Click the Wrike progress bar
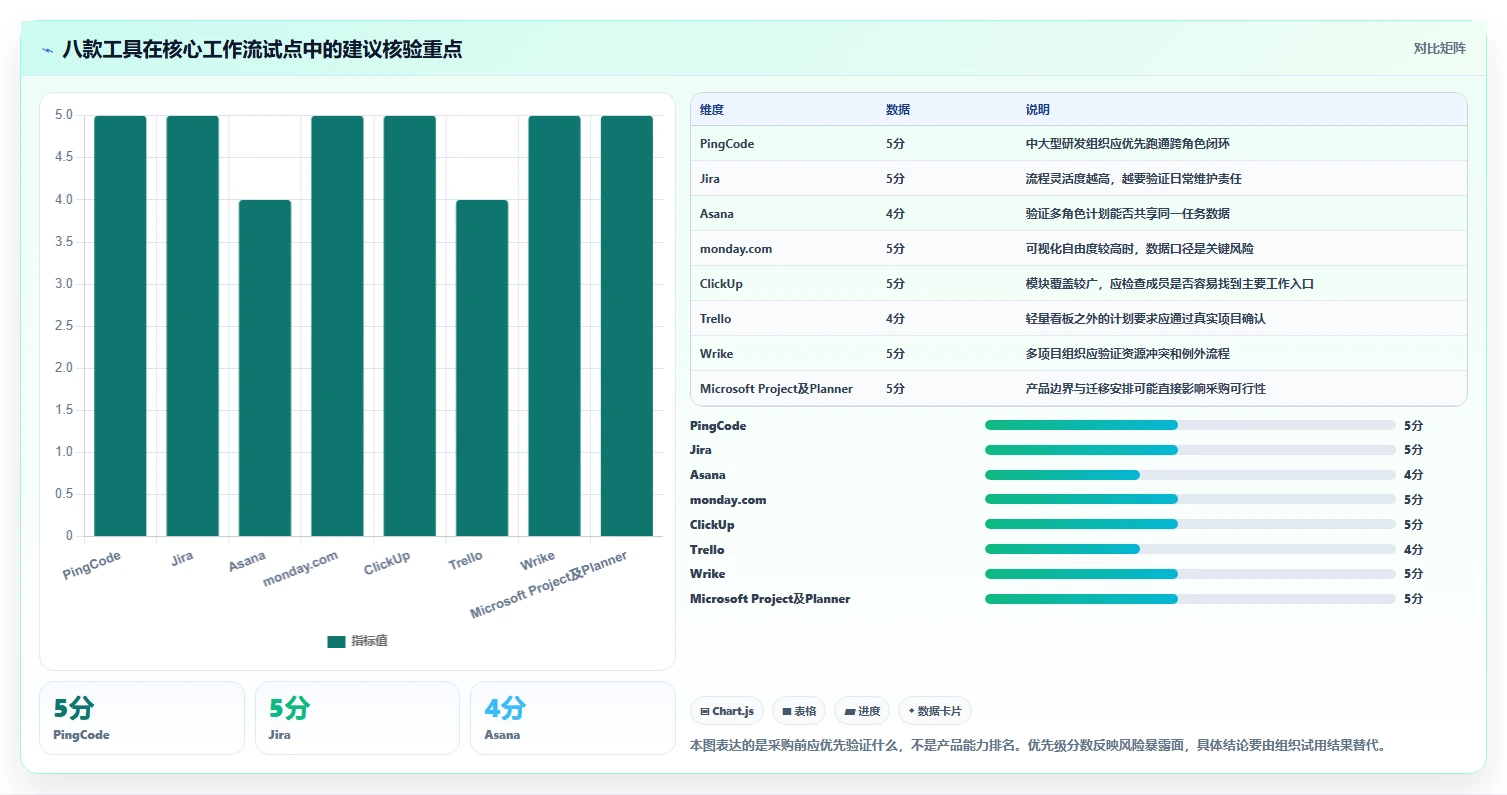 click(x=1190, y=574)
